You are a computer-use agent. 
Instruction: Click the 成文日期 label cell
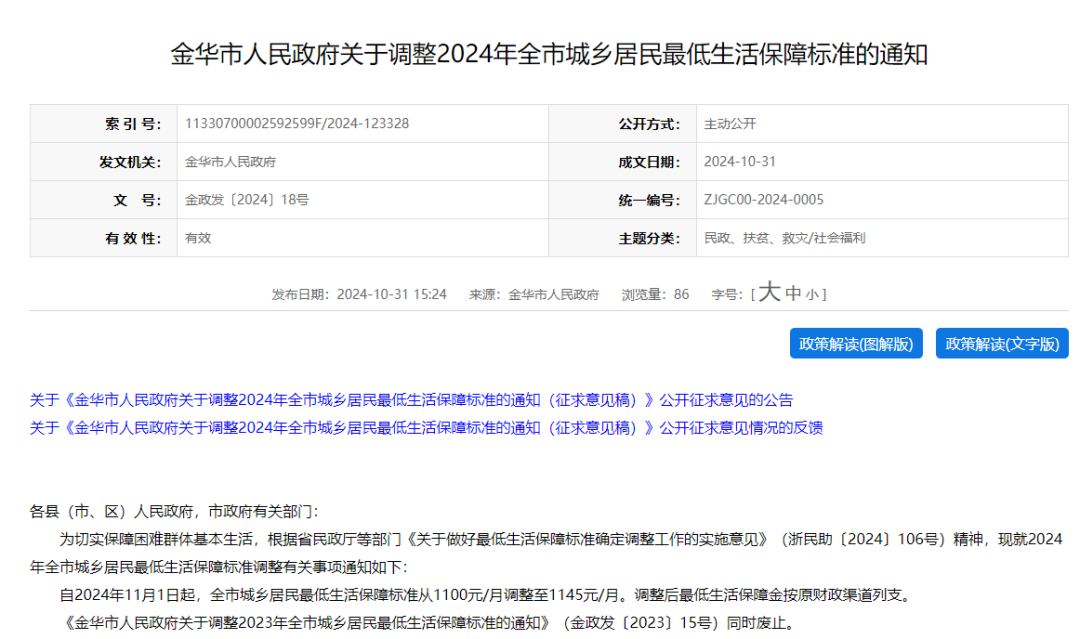623,162
